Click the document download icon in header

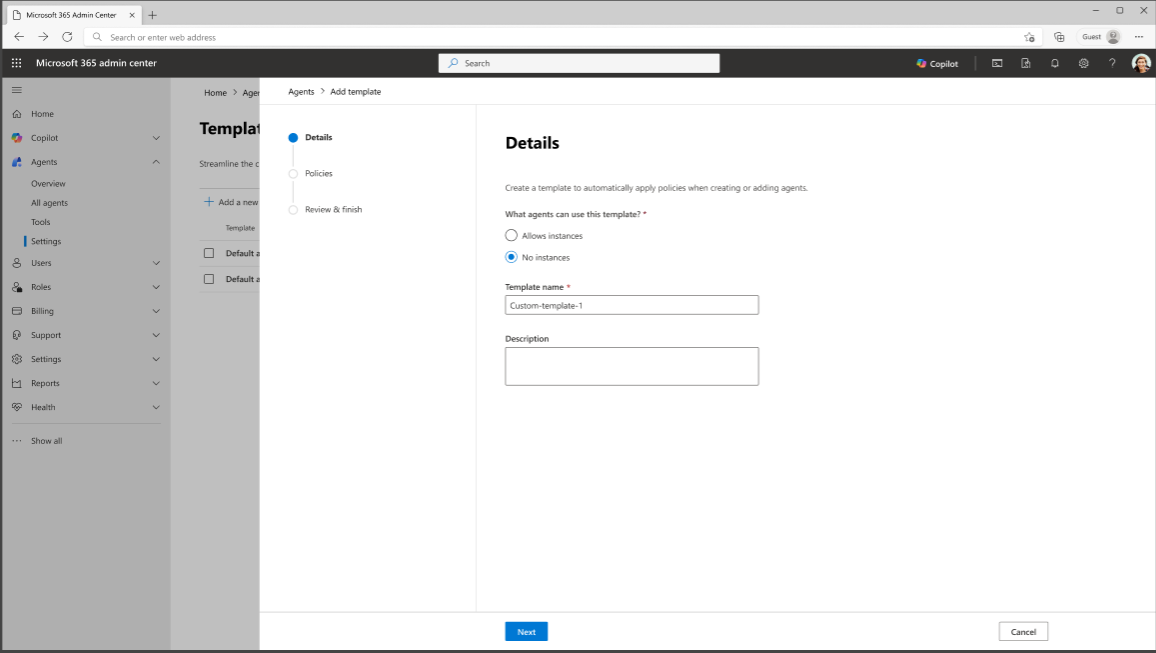pos(1026,63)
